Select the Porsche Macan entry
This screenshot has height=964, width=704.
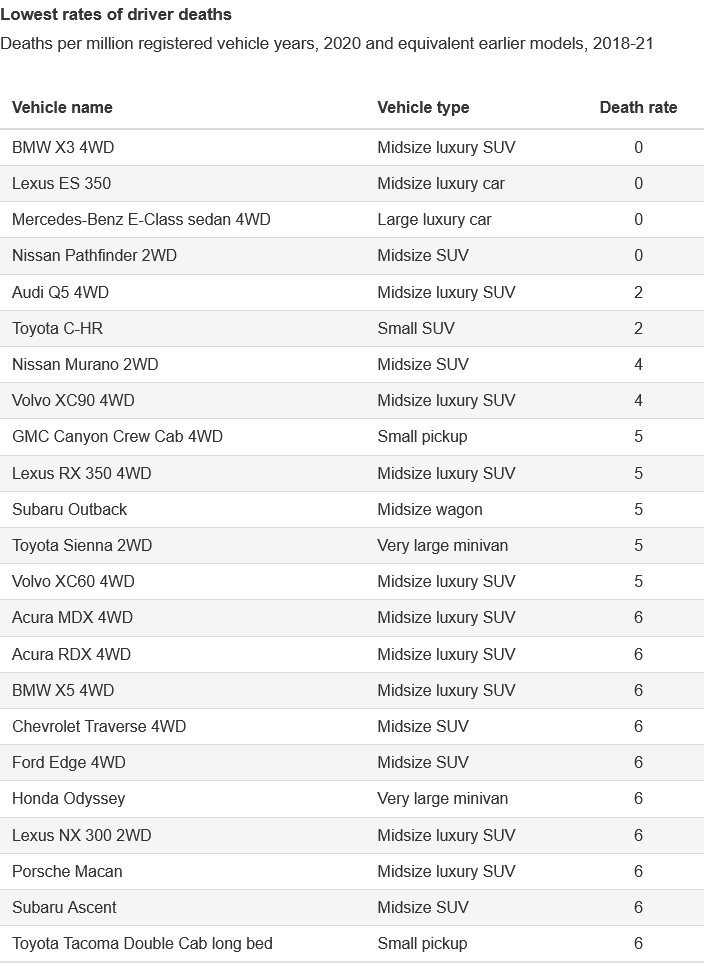coord(67,871)
